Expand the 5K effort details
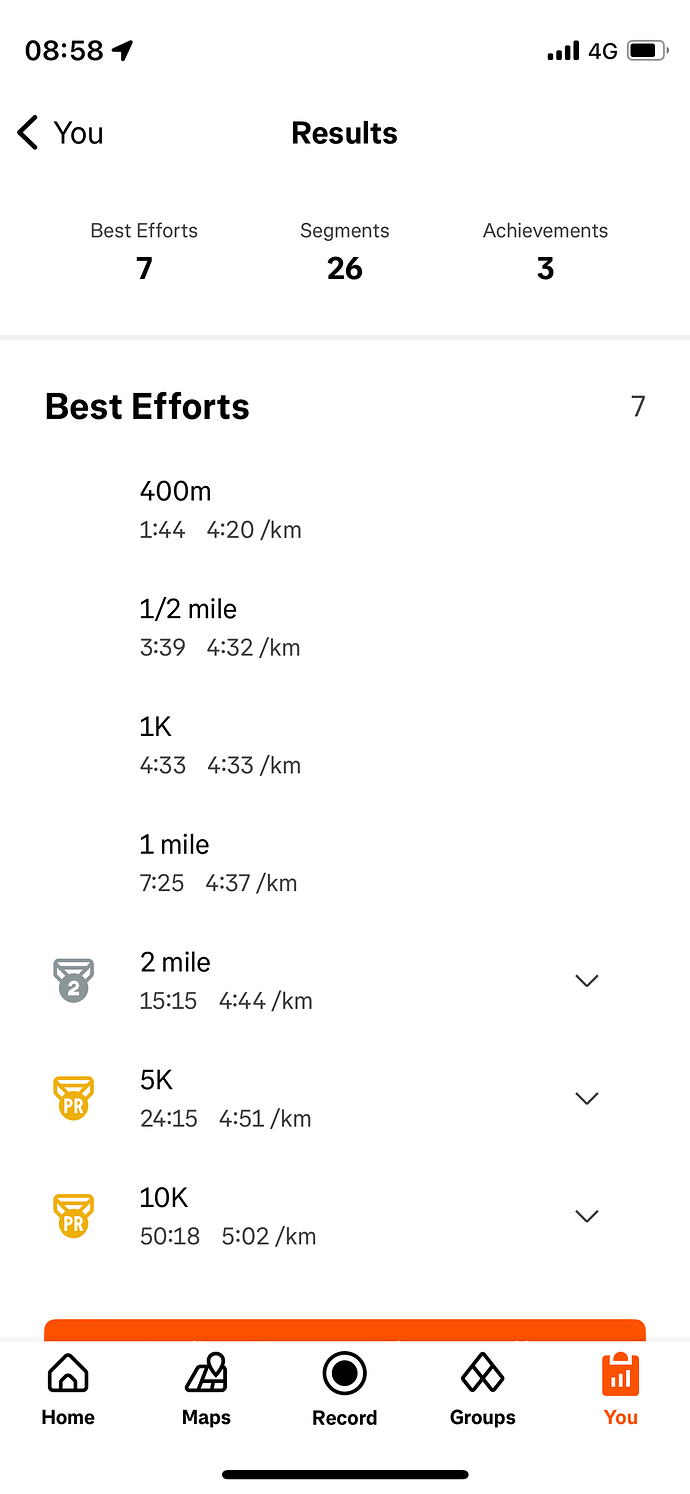Image resolution: width=690 pixels, height=1494 pixels. point(587,1099)
